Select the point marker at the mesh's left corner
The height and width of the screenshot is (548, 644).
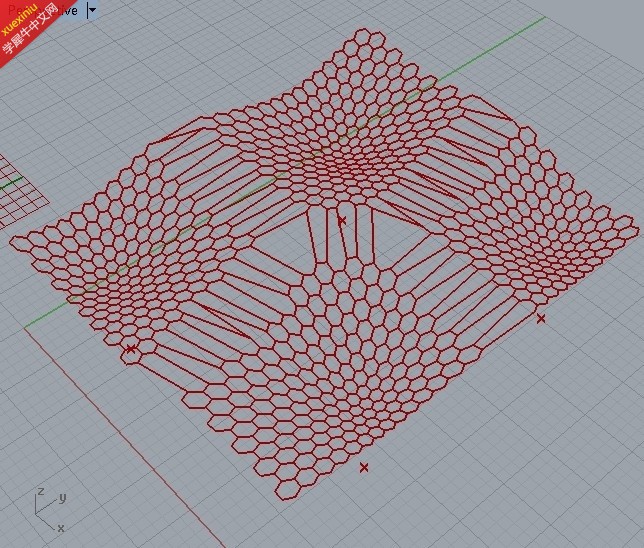point(131,349)
